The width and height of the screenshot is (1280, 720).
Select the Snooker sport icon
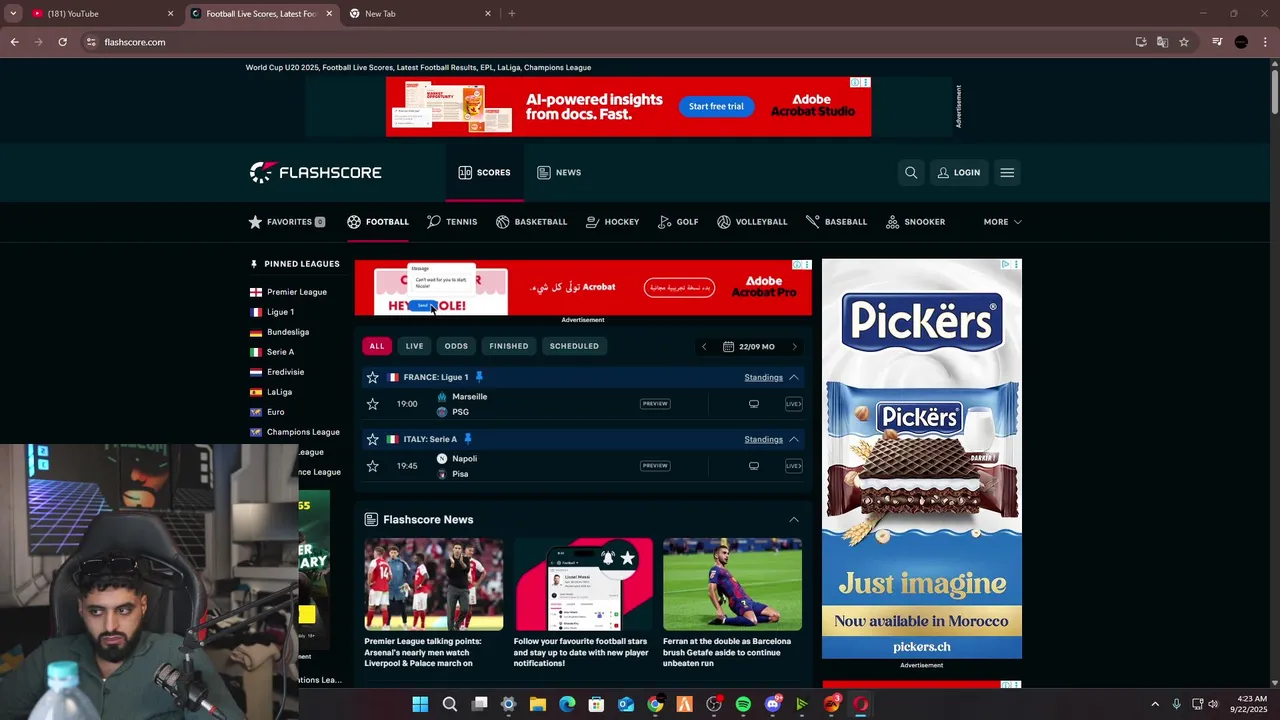893,222
